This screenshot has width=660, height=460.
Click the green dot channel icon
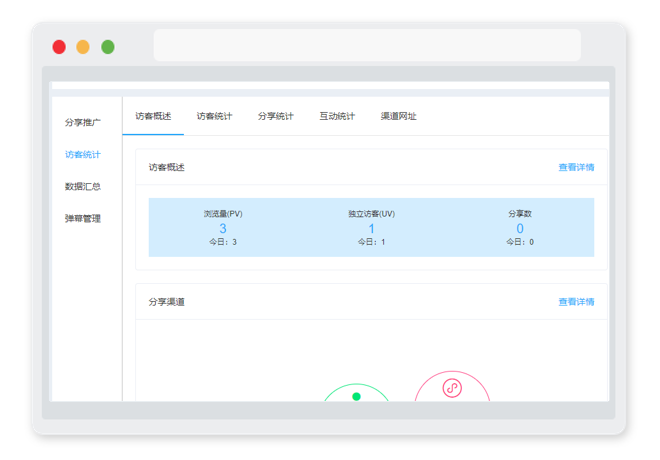(x=356, y=396)
